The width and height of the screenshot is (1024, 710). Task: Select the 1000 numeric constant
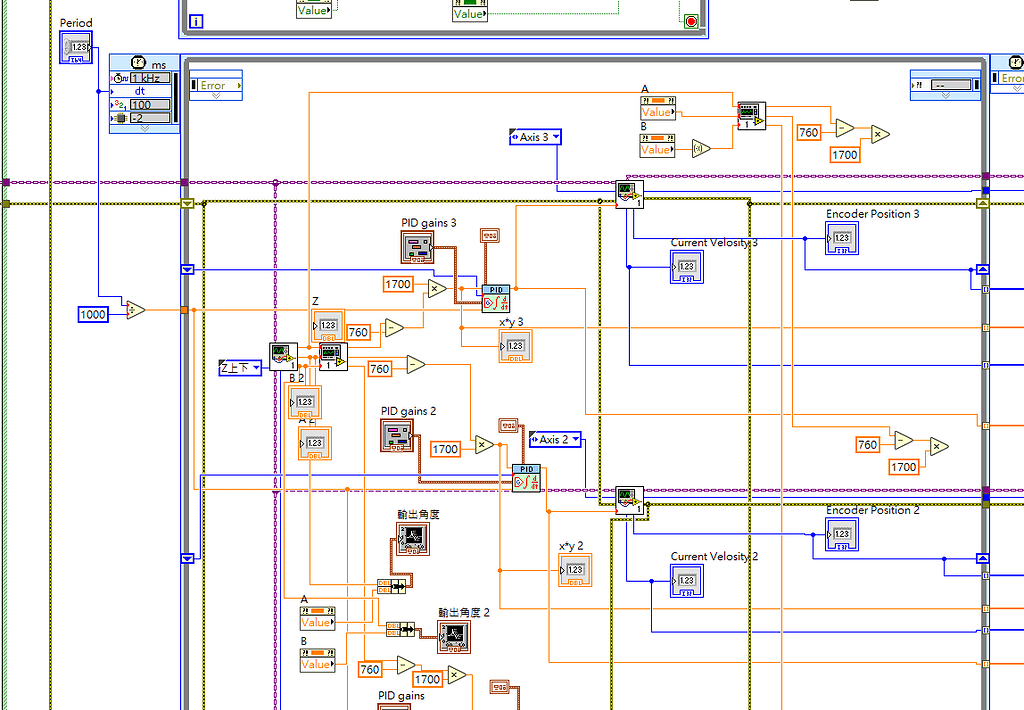93,314
